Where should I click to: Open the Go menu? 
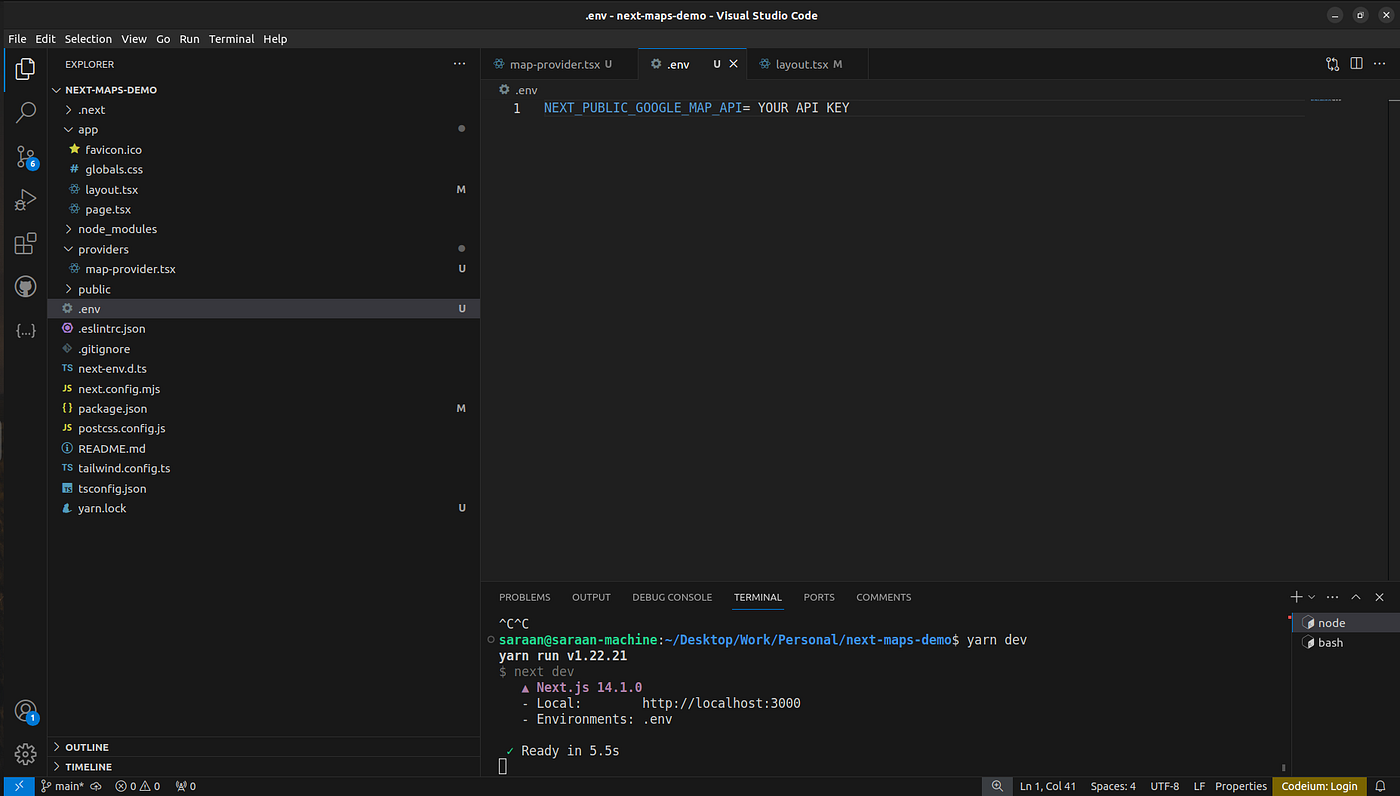(163, 39)
